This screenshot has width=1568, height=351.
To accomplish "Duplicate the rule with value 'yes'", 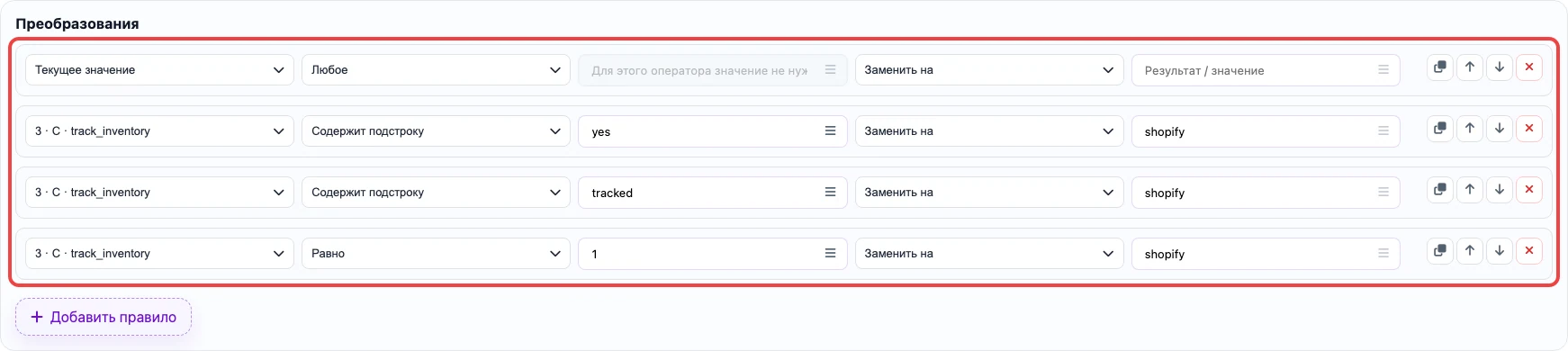I will [x=1440, y=129].
